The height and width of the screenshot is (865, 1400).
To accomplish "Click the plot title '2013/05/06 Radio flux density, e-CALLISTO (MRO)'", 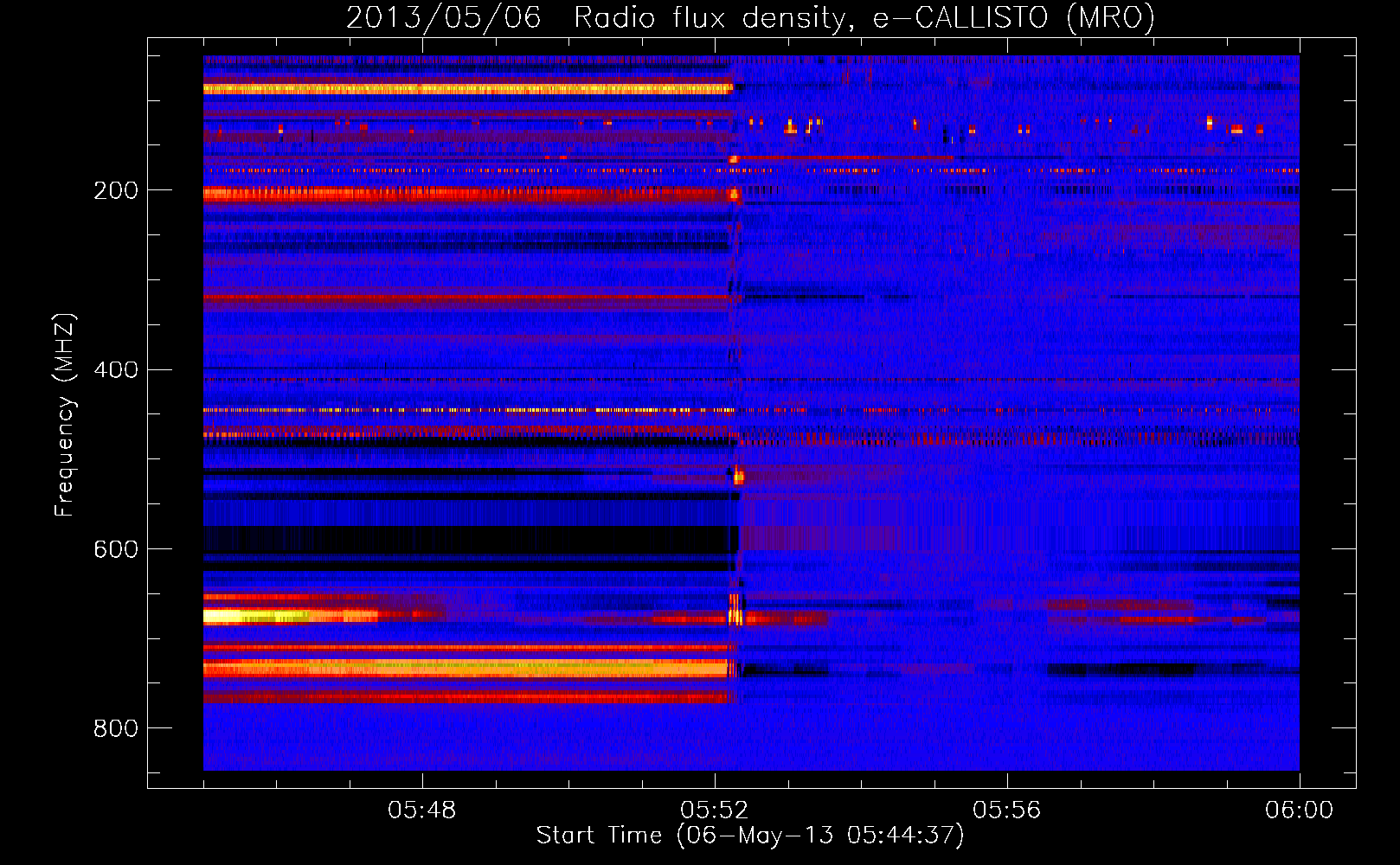I will pyautogui.click(x=750, y=18).
